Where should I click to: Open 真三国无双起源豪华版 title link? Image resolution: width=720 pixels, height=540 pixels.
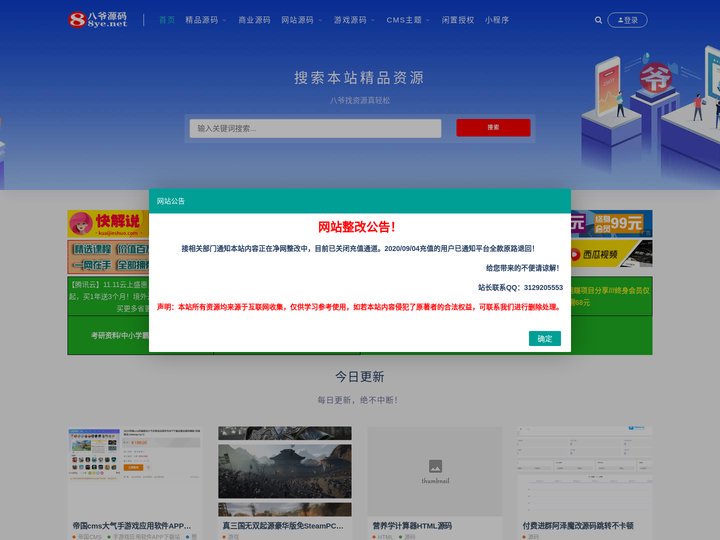tap(283, 526)
